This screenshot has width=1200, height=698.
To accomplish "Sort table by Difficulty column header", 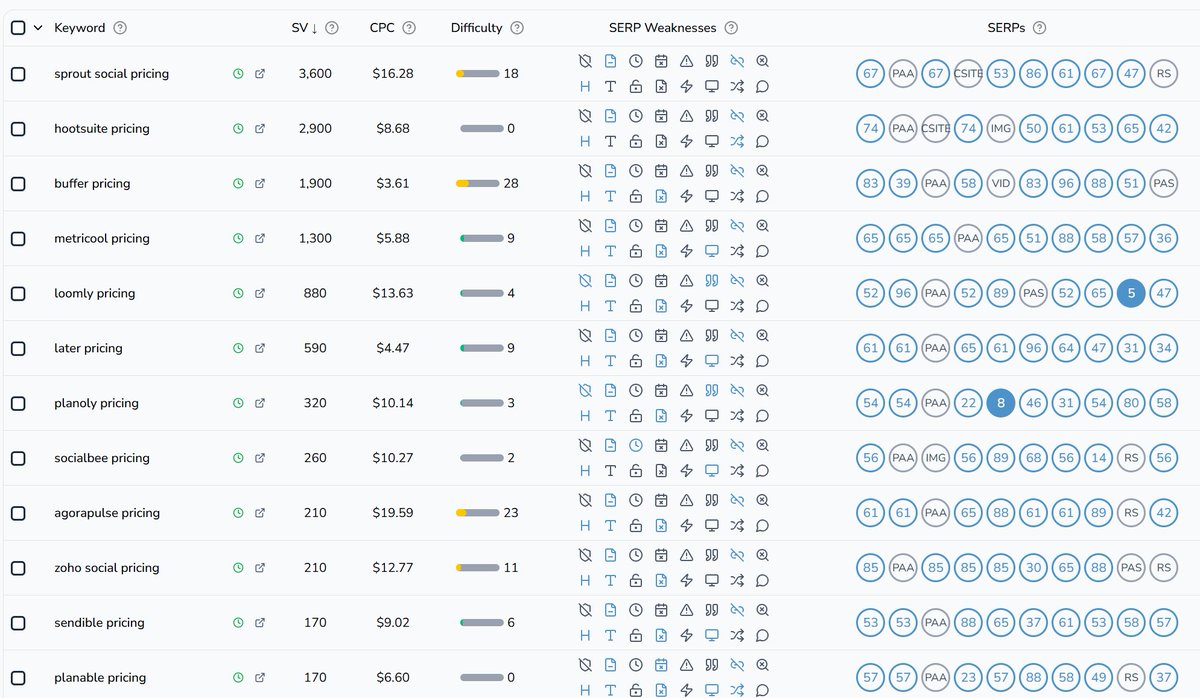I will click(x=477, y=28).
